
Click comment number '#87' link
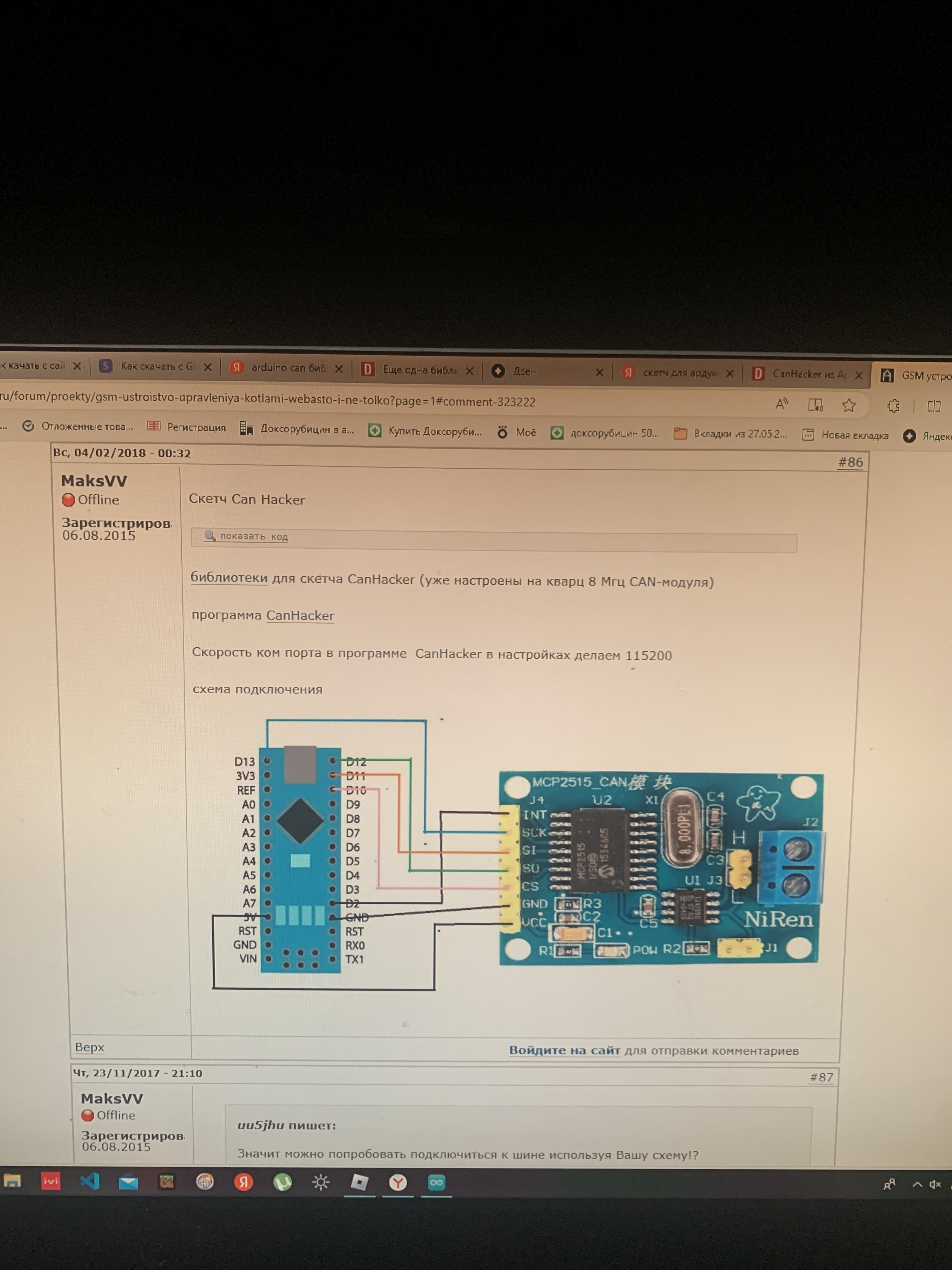tap(821, 1078)
